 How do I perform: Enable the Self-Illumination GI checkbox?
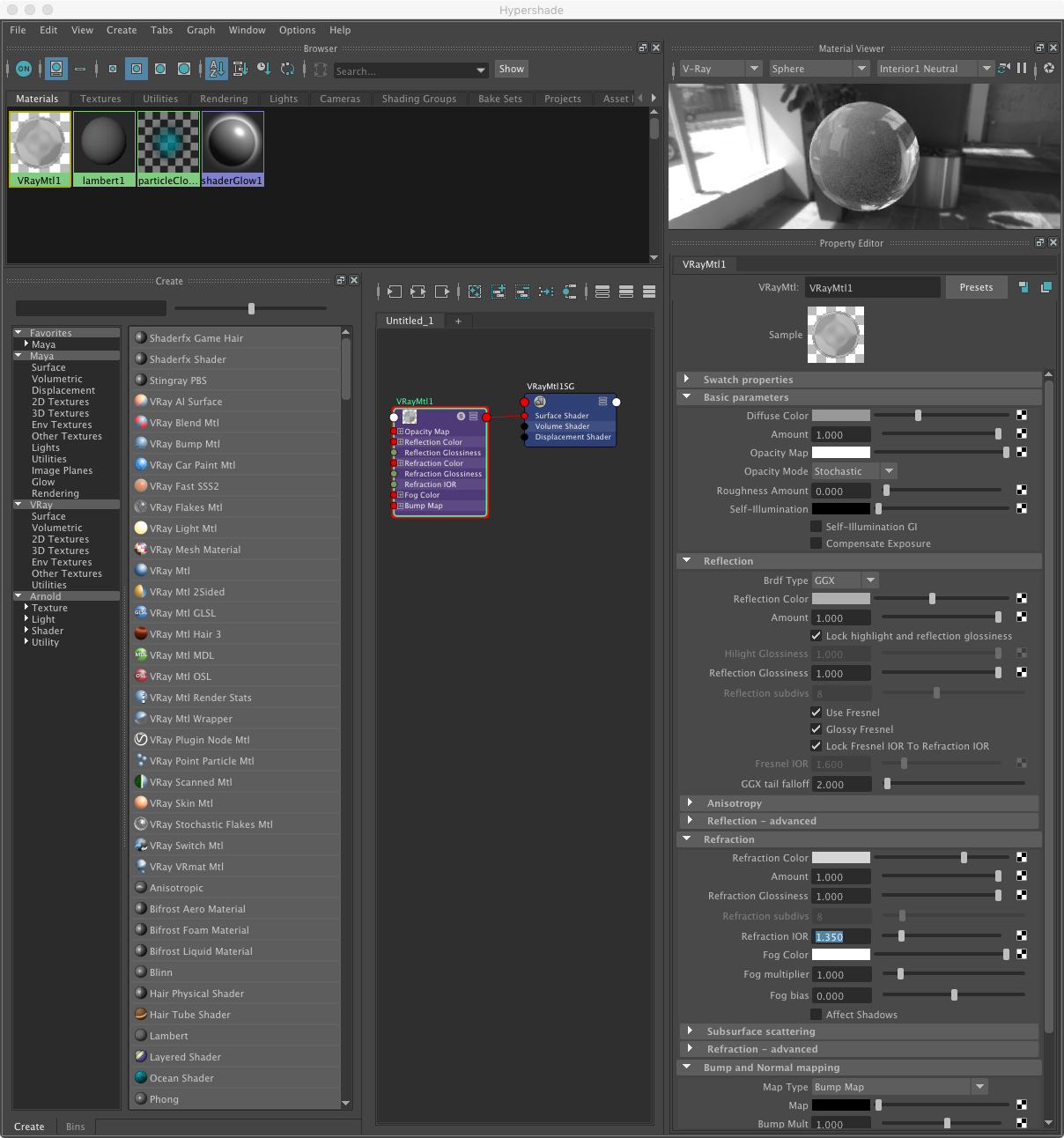click(x=816, y=527)
